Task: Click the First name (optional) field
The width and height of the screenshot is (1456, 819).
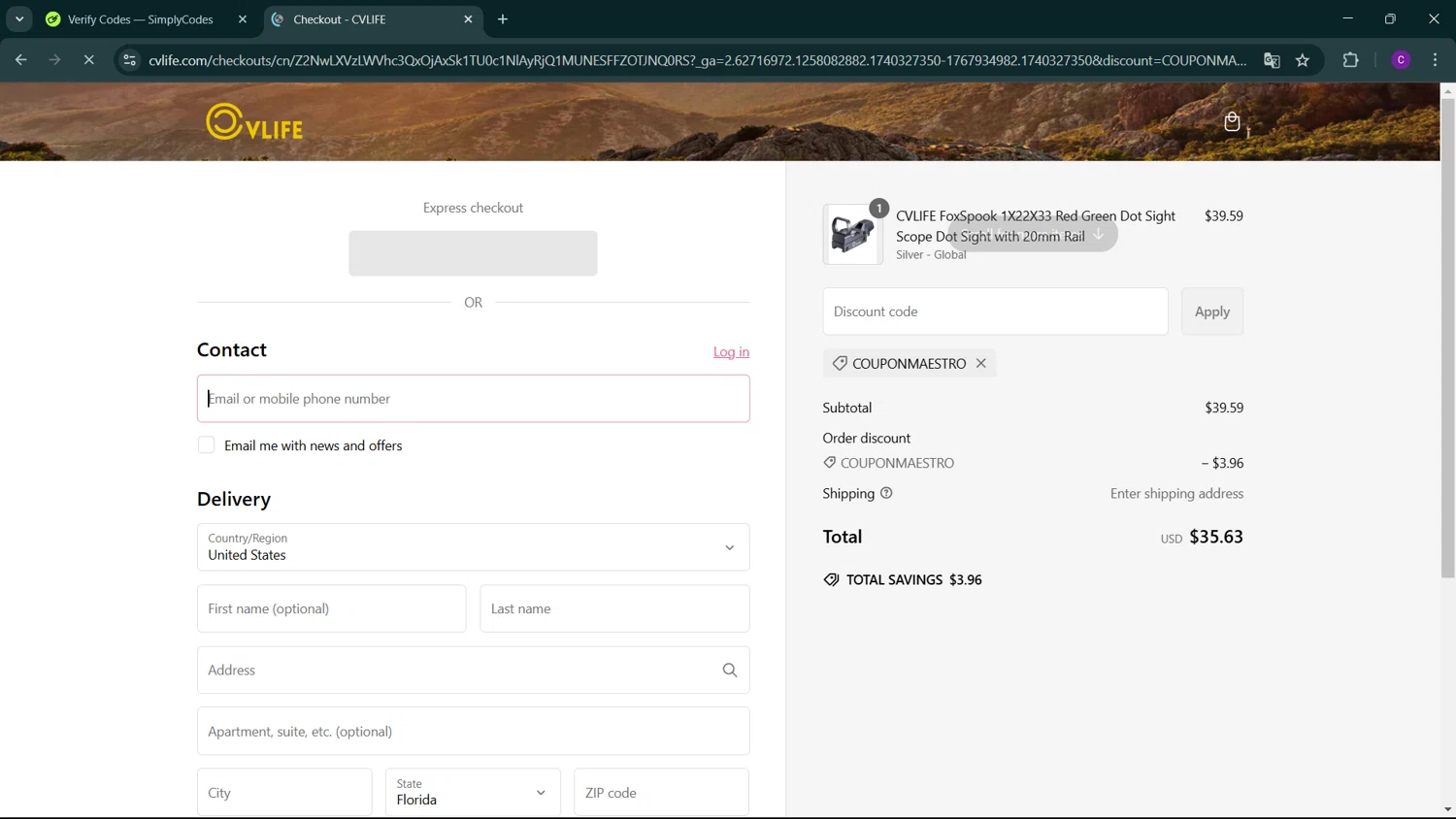Action: (x=331, y=608)
